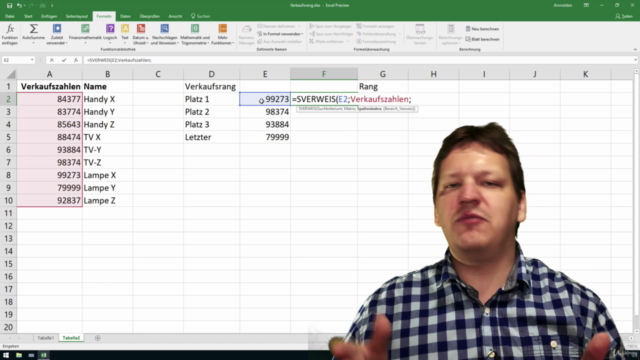The height and width of the screenshot is (360, 640).
Task: Expand the Name Box dropdown arrow
Action: click(32, 60)
